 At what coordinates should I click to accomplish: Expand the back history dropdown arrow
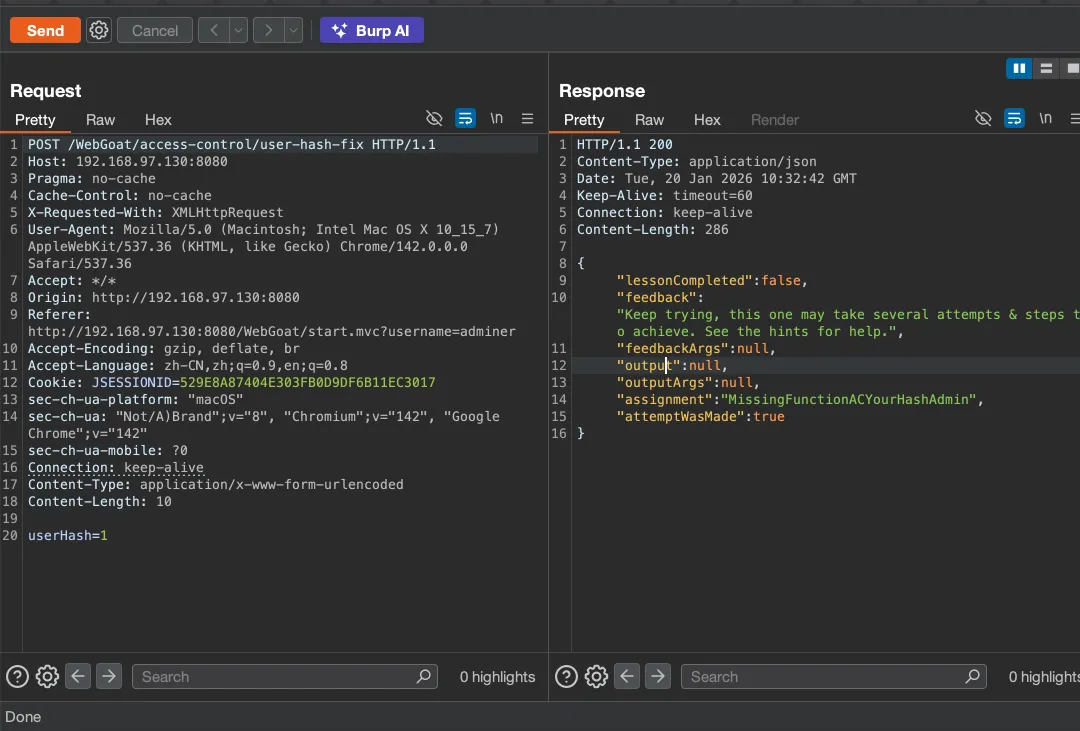238,31
